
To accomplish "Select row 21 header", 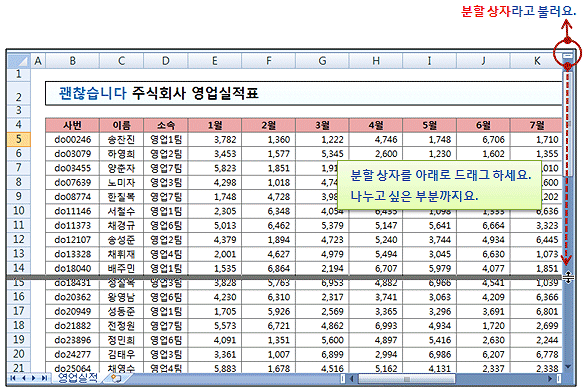I will click(x=19, y=368).
